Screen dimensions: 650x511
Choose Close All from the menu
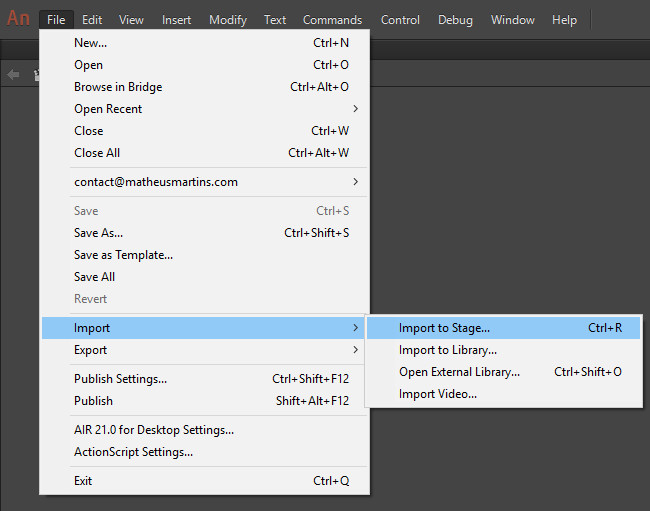[206, 153]
